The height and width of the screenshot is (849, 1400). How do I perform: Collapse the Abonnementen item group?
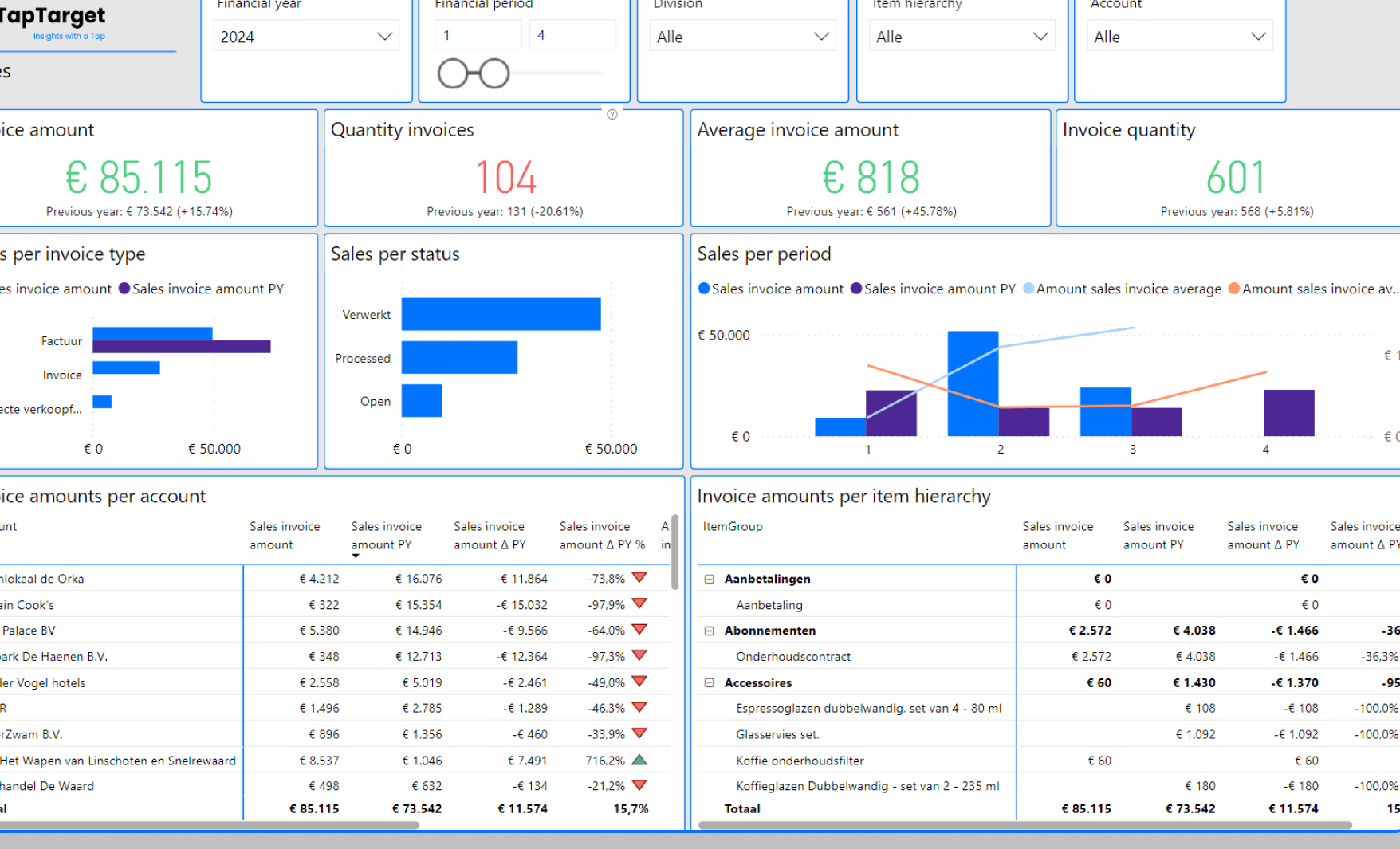coord(709,631)
